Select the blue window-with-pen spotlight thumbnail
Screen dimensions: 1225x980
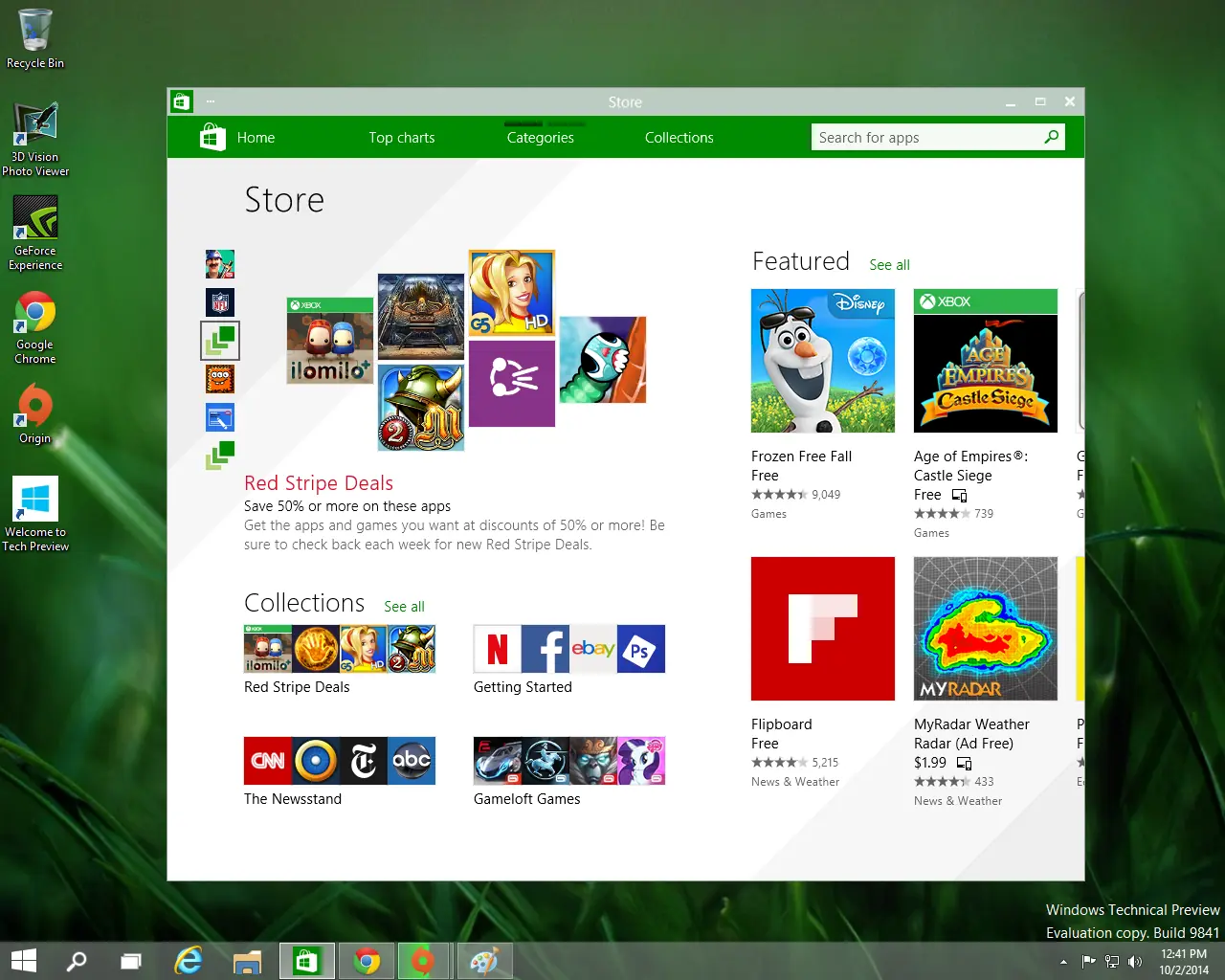point(220,417)
